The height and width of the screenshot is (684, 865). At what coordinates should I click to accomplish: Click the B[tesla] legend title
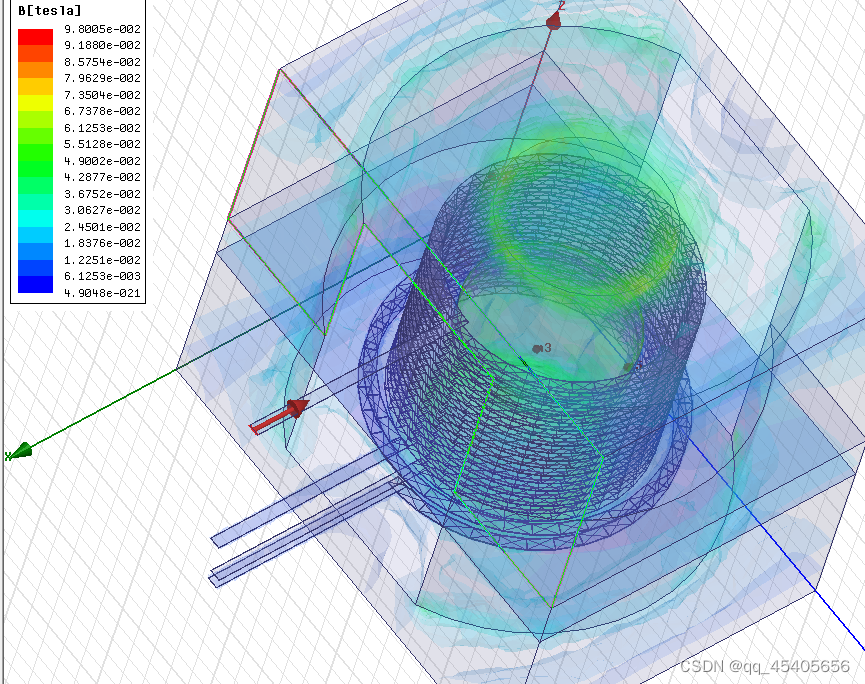click(x=50, y=10)
